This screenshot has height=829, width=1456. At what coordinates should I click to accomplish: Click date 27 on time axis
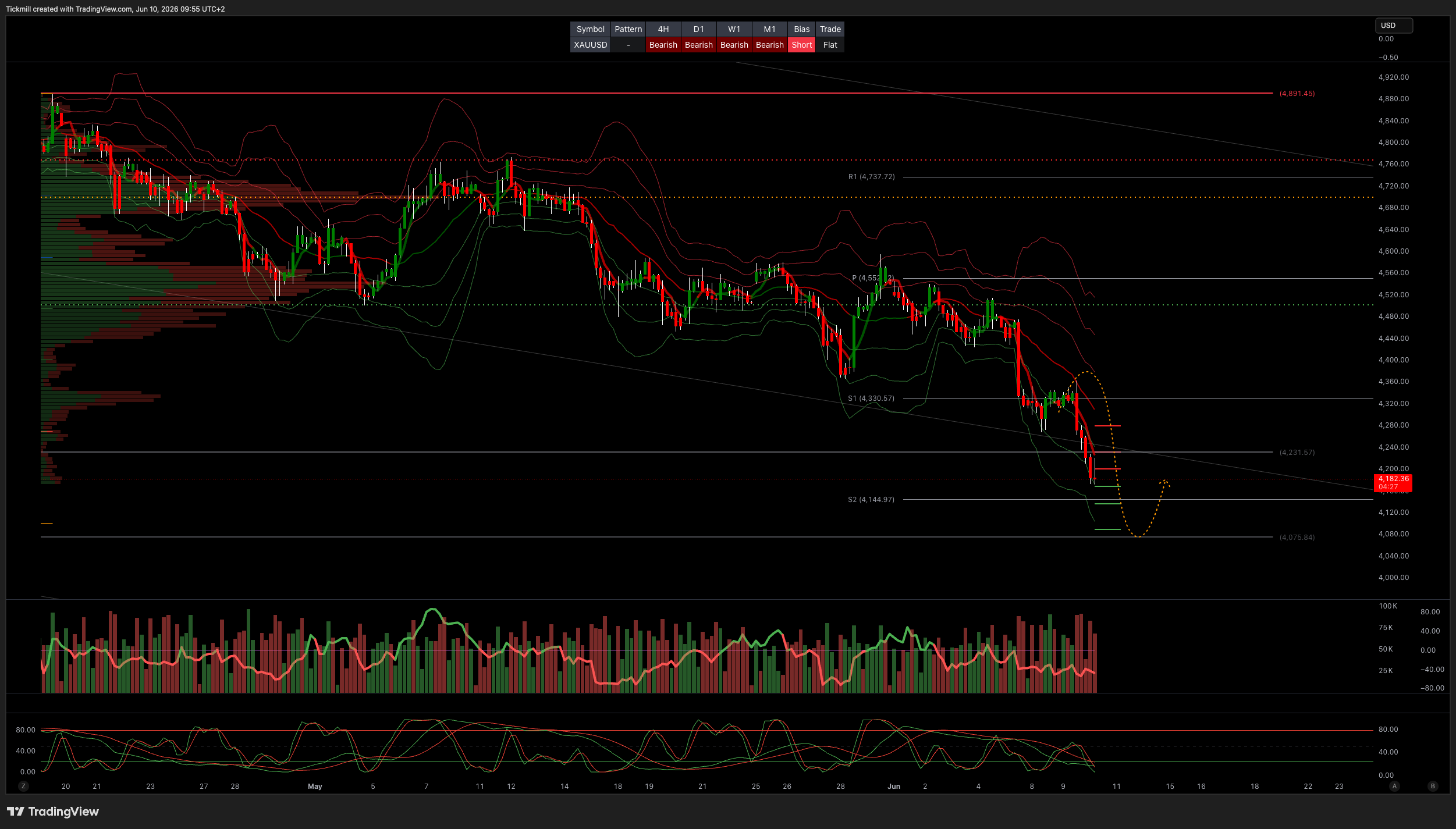coord(204,786)
